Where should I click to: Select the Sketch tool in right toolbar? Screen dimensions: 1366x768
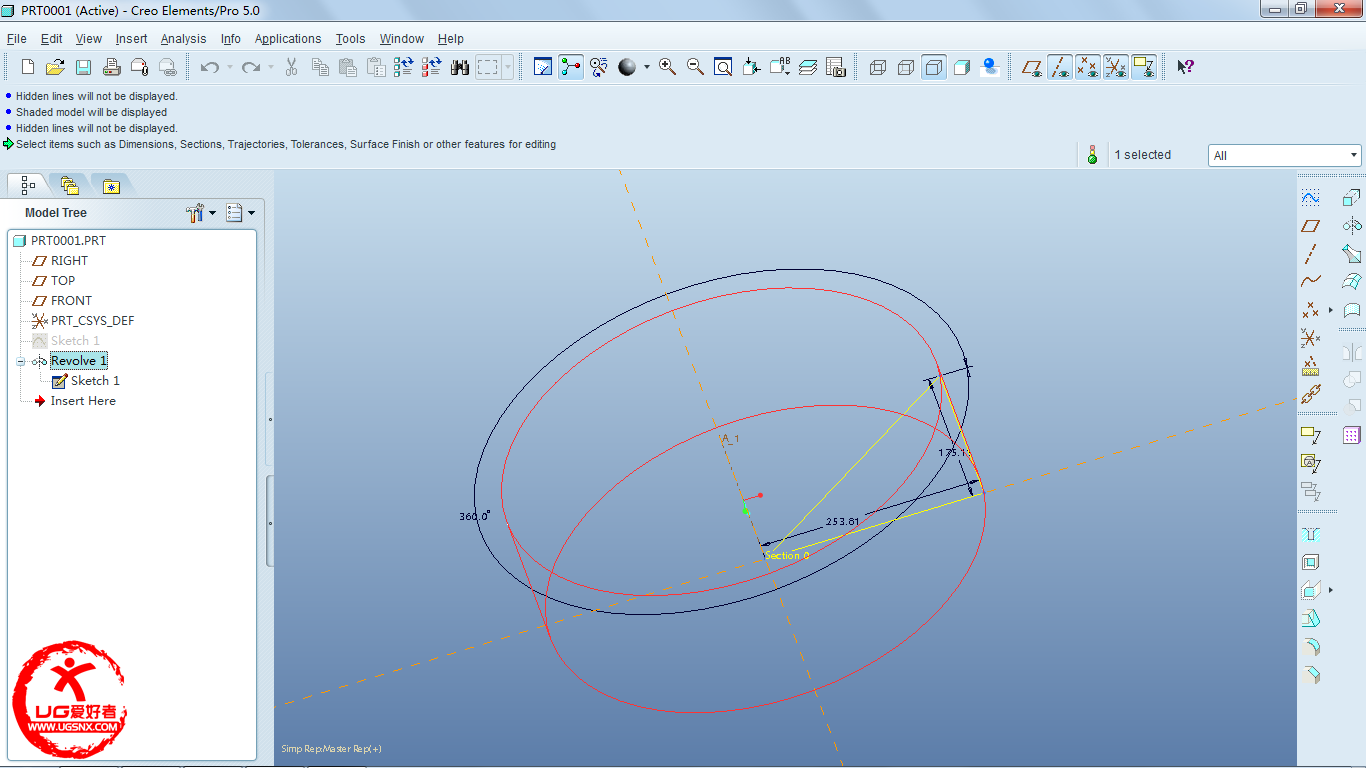(x=1311, y=198)
